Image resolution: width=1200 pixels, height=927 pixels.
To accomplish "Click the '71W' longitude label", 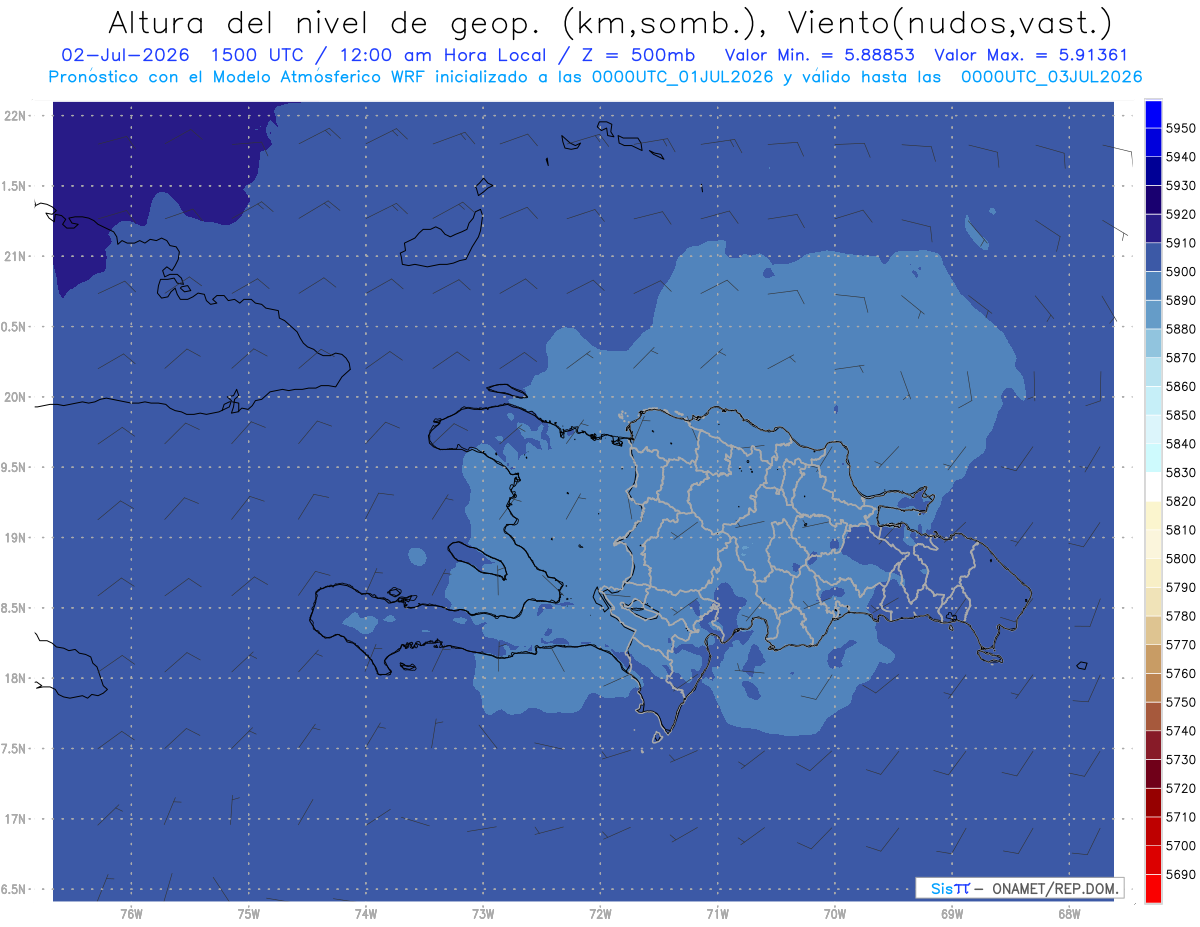I will (x=717, y=914).
